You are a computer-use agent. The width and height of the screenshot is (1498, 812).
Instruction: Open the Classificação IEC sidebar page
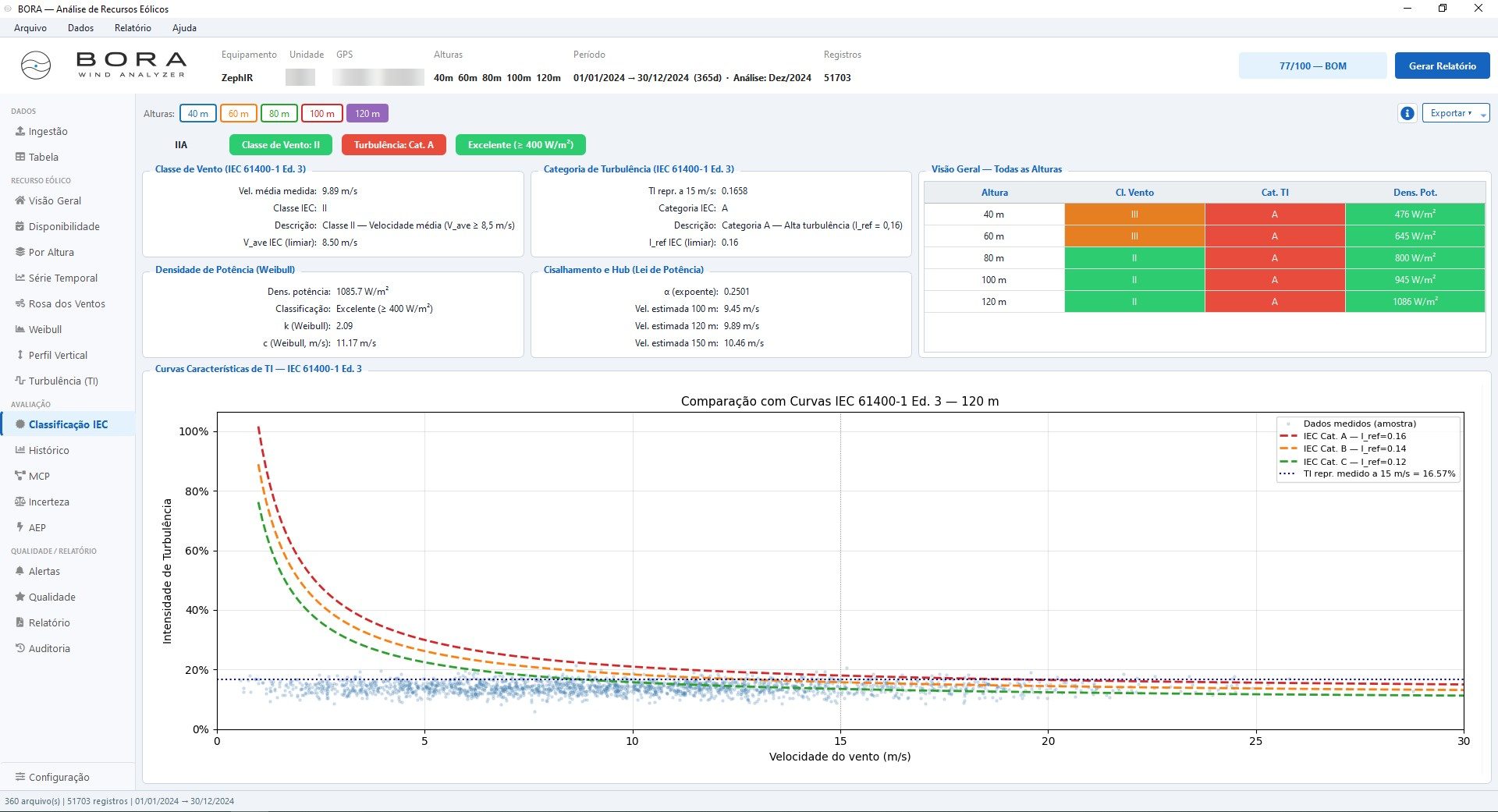[x=69, y=424]
